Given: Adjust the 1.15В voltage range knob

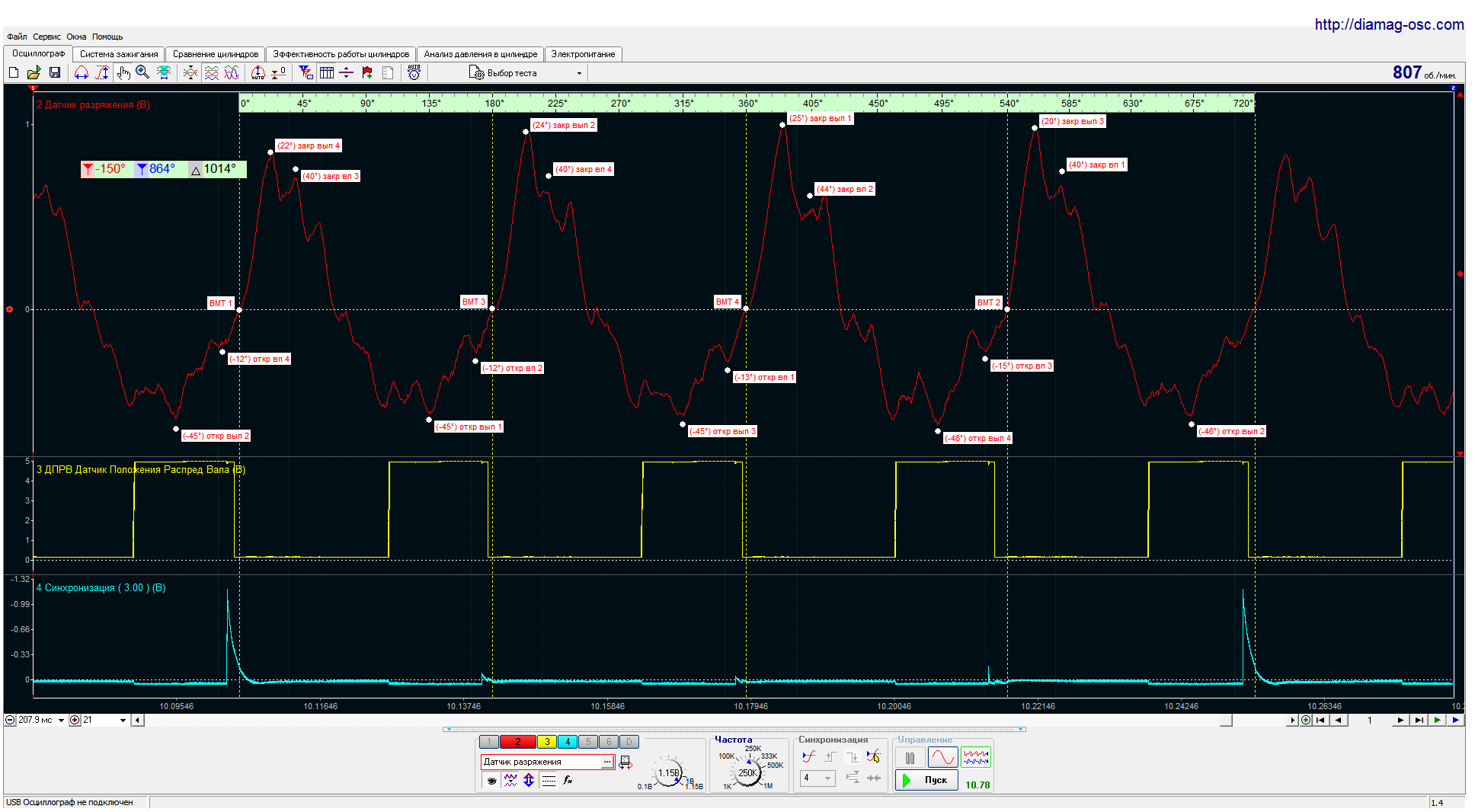Looking at the screenshot, I should pyautogui.click(x=669, y=772).
